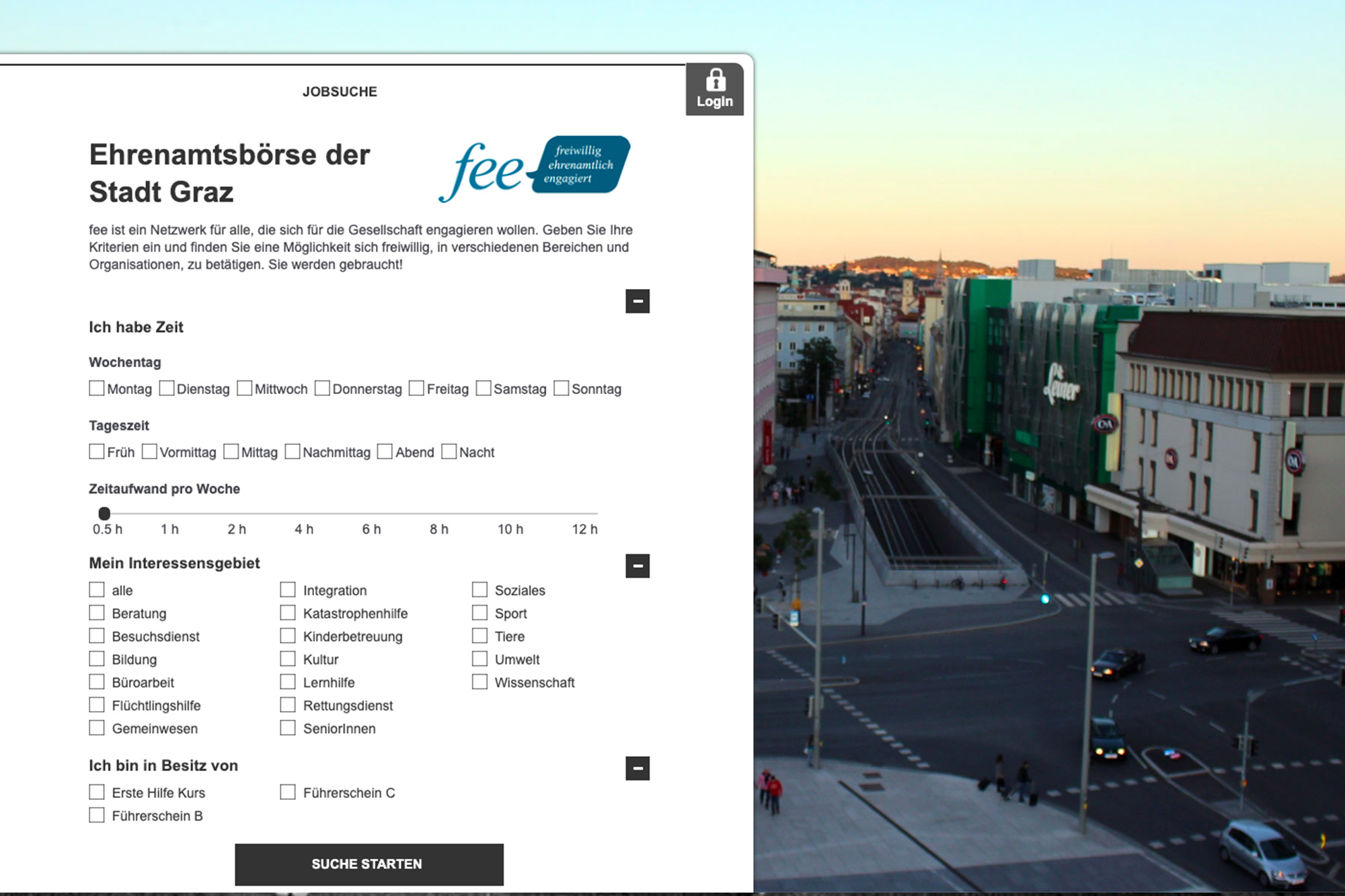The width and height of the screenshot is (1345, 896).
Task: Tick the Wissenschaft checkbox
Action: click(x=479, y=682)
